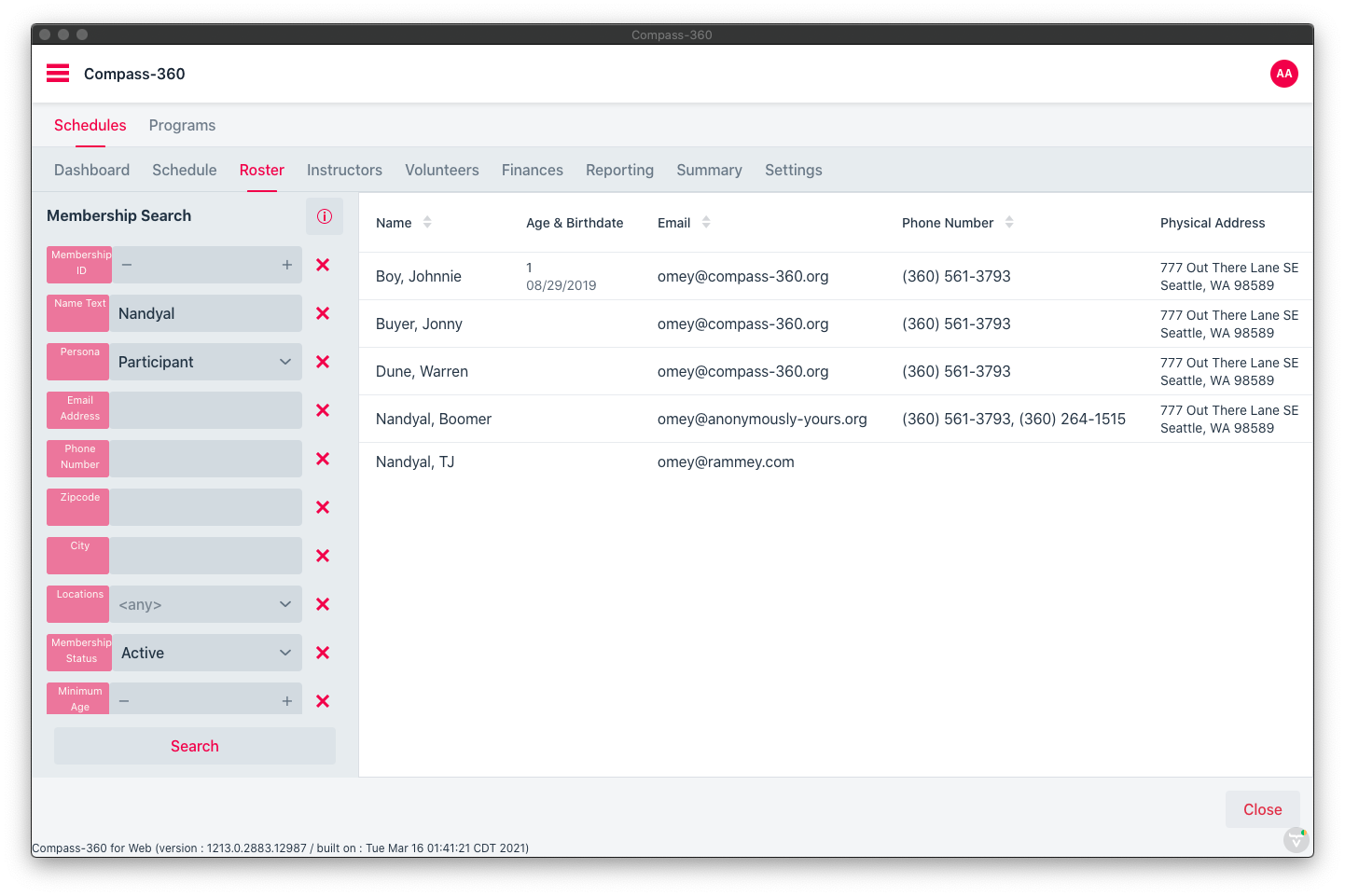Clear the Name Text filter with its X
Image resolution: width=1345 pixels, height=896 pixels.
click(323, 313)
